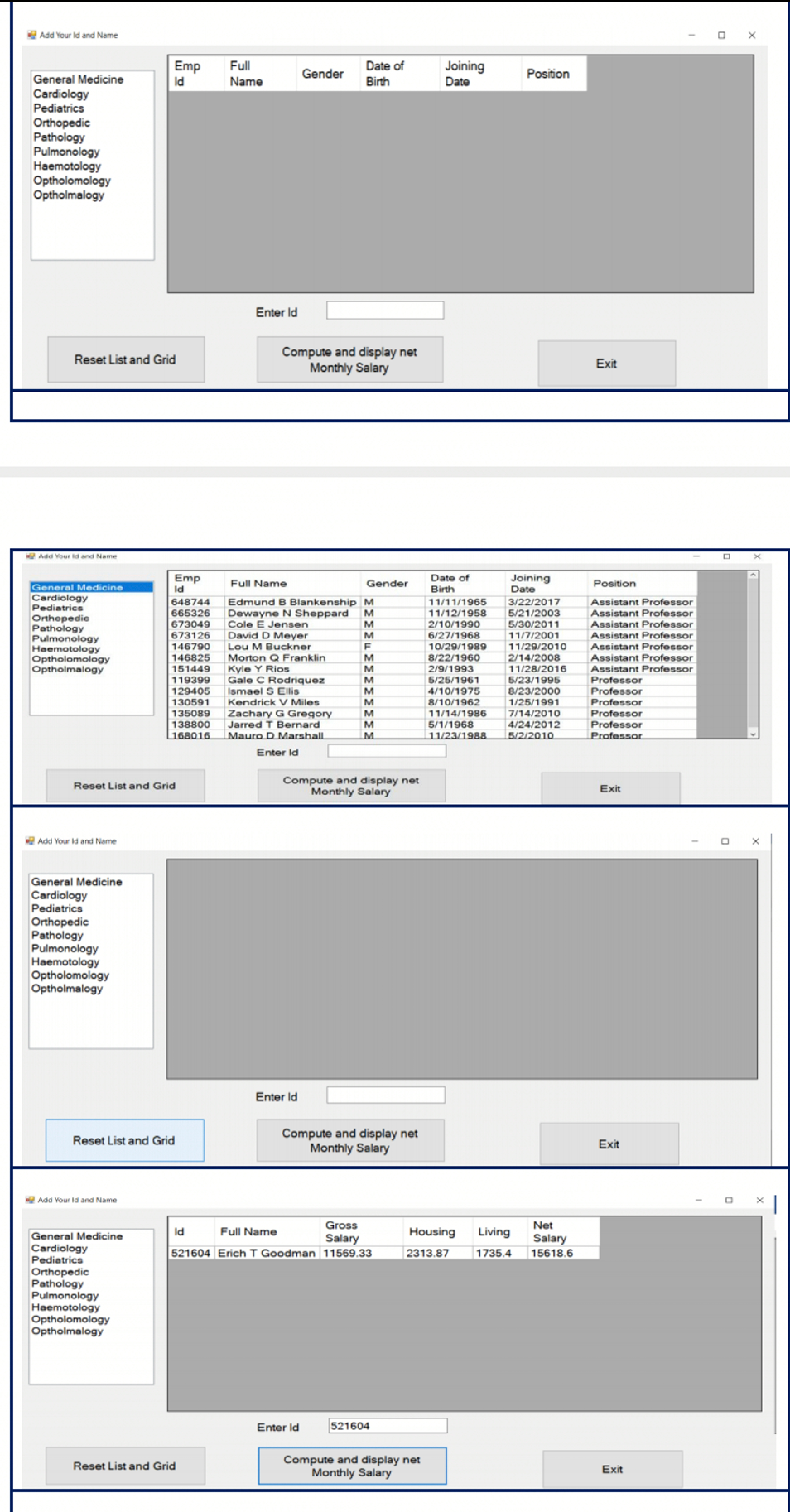Click Compute and display net Monthly Salary in header-only grid window
The height and width of the screenshot is (1512, 790).
tap(349, 359)
